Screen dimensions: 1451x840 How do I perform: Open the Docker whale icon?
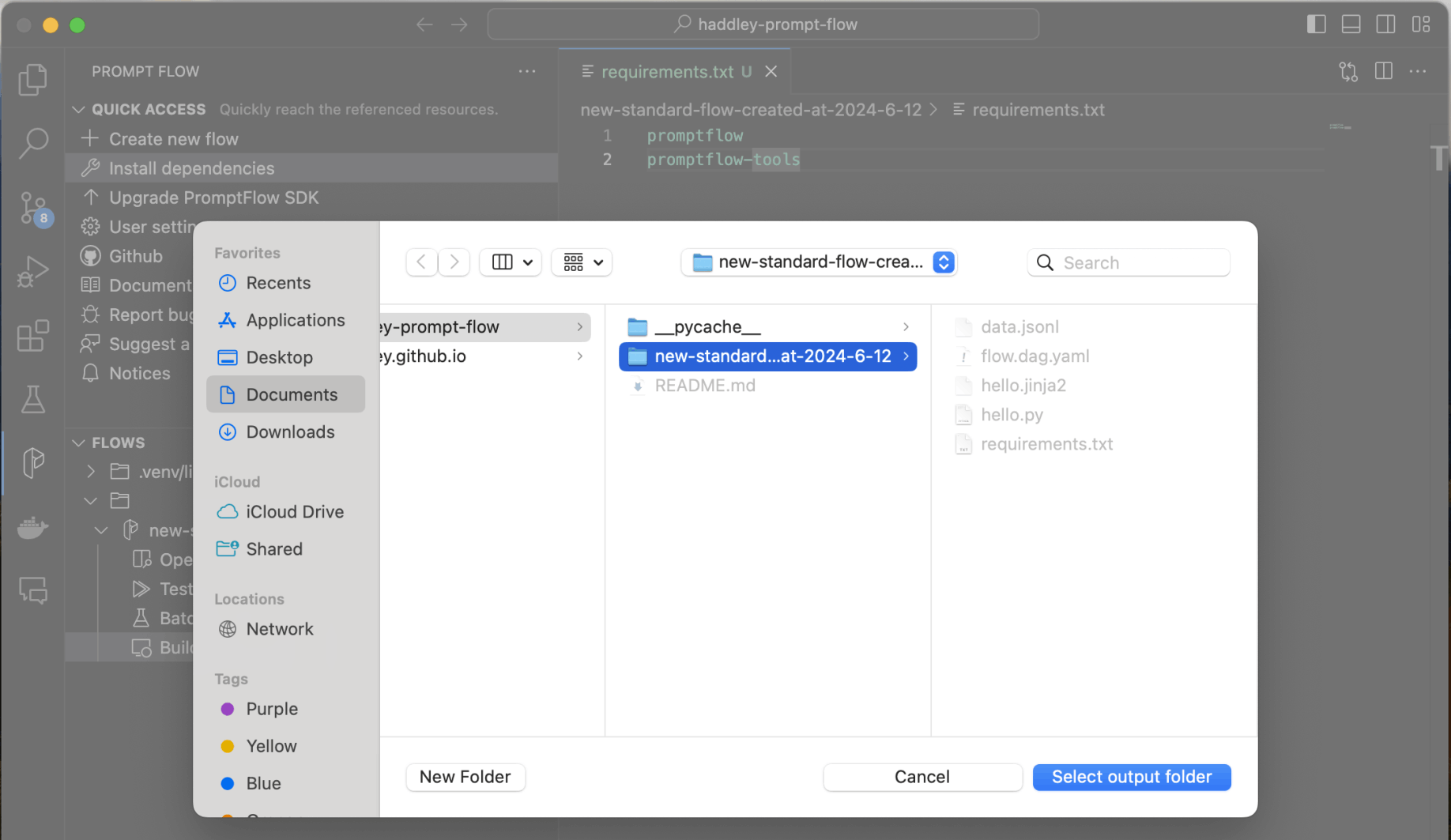[x=32, y=527]
